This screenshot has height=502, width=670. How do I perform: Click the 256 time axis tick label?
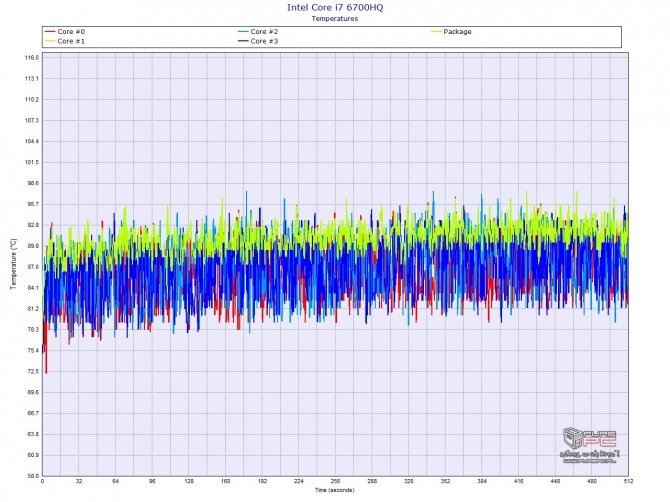[x=335, y=481]
